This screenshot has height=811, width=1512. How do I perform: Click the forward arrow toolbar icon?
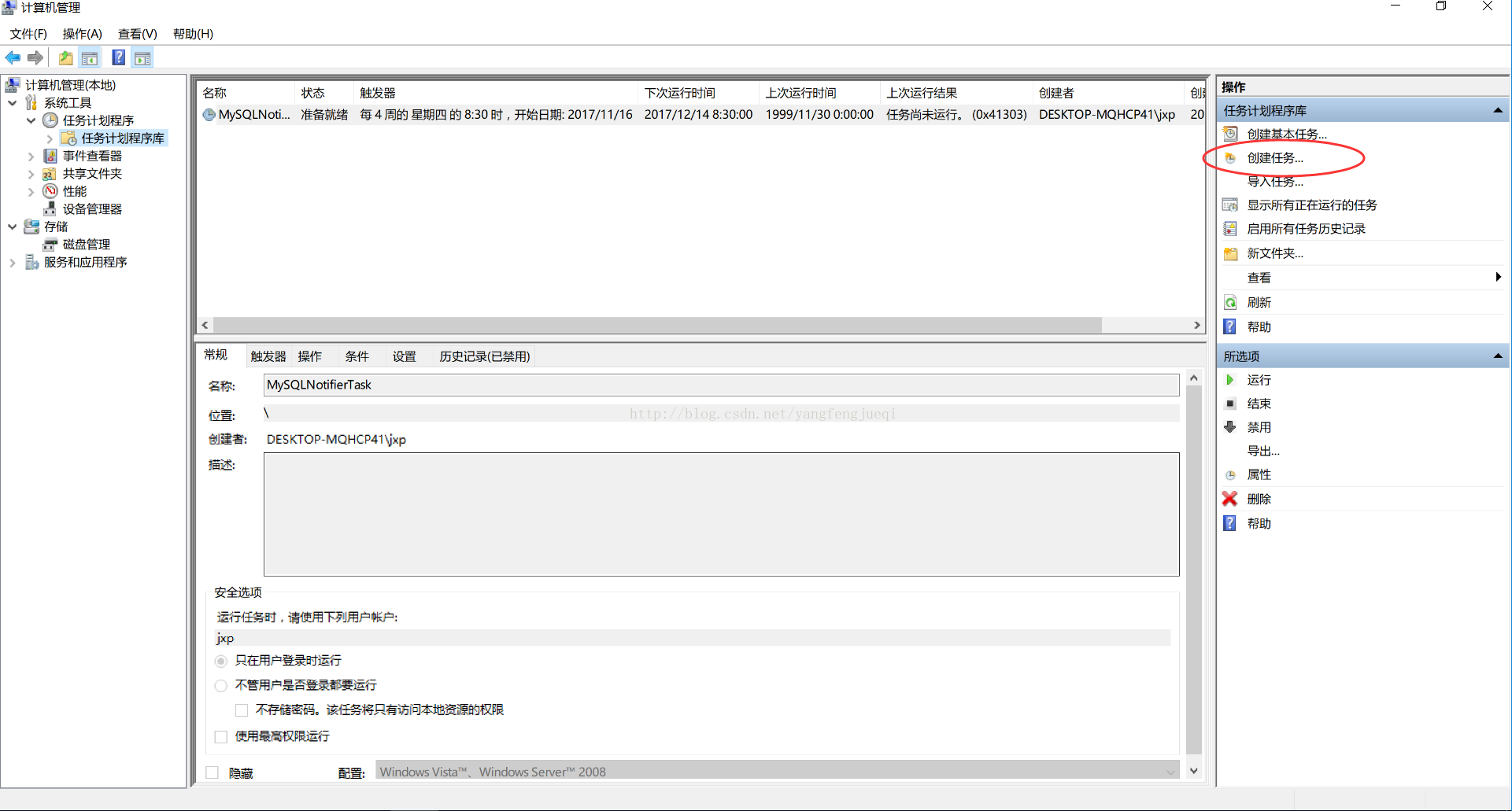(x=35, y=57)
